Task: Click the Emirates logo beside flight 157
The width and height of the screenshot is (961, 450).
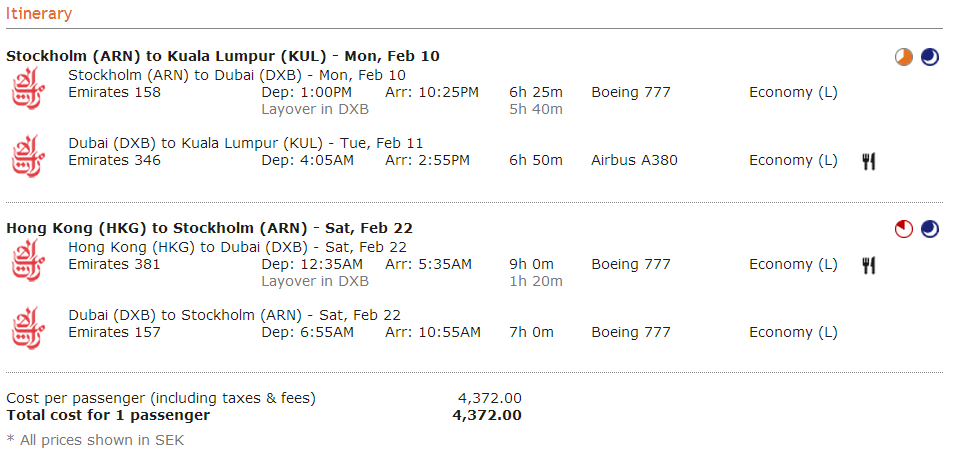Action: [27, 330]
